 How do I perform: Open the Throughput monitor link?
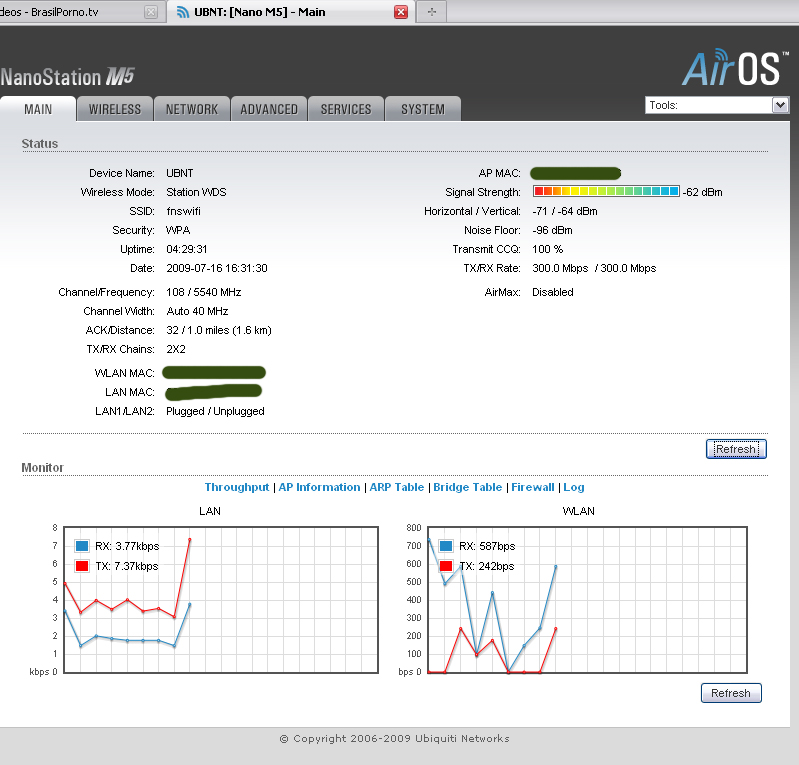pyautogui.click(x=237, y=487)
